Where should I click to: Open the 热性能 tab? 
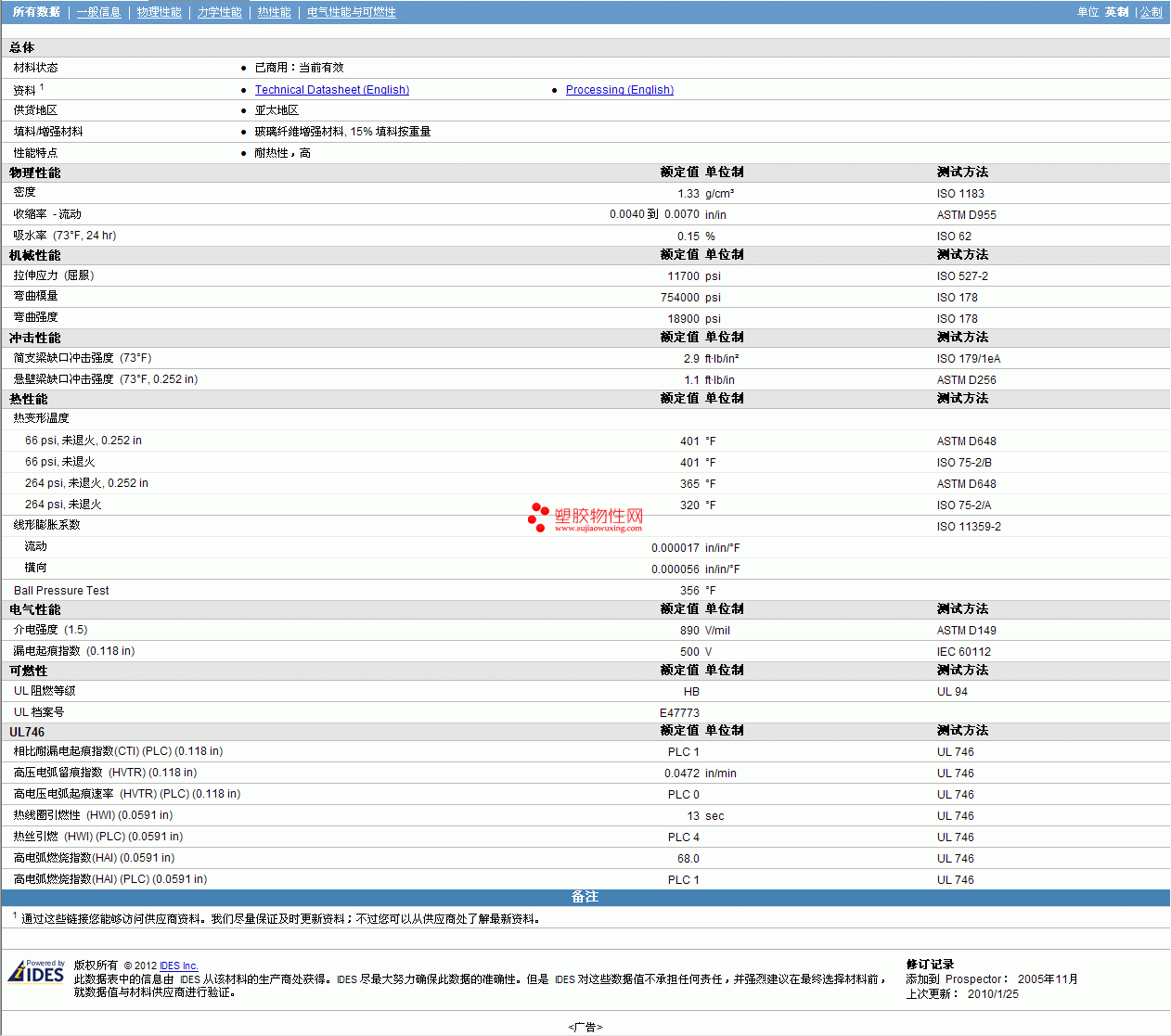tap(274, 12)
